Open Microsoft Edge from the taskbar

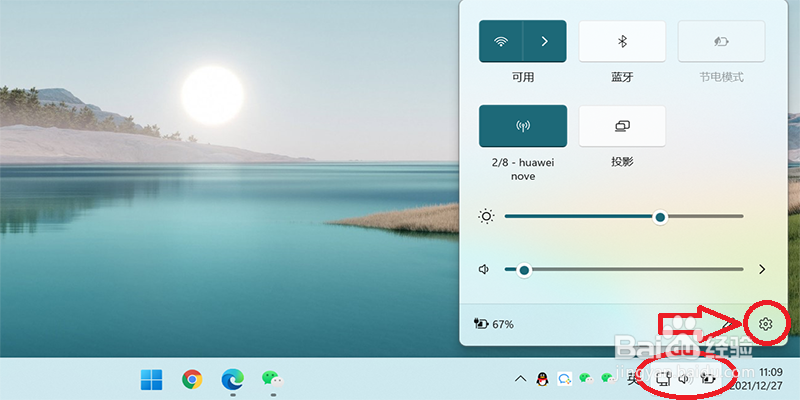pyautogui.click(x=232, y=379)
